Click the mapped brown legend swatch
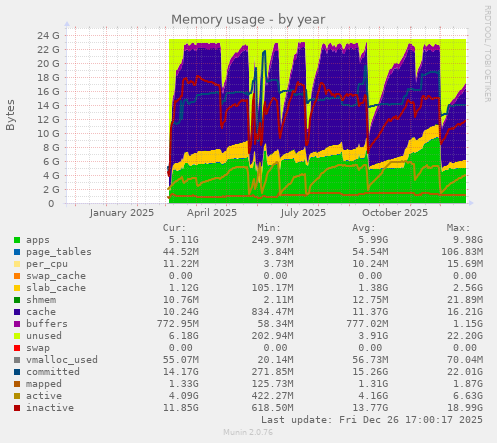The height and width of the screenshot is (443, 497). tap(17, 384)
